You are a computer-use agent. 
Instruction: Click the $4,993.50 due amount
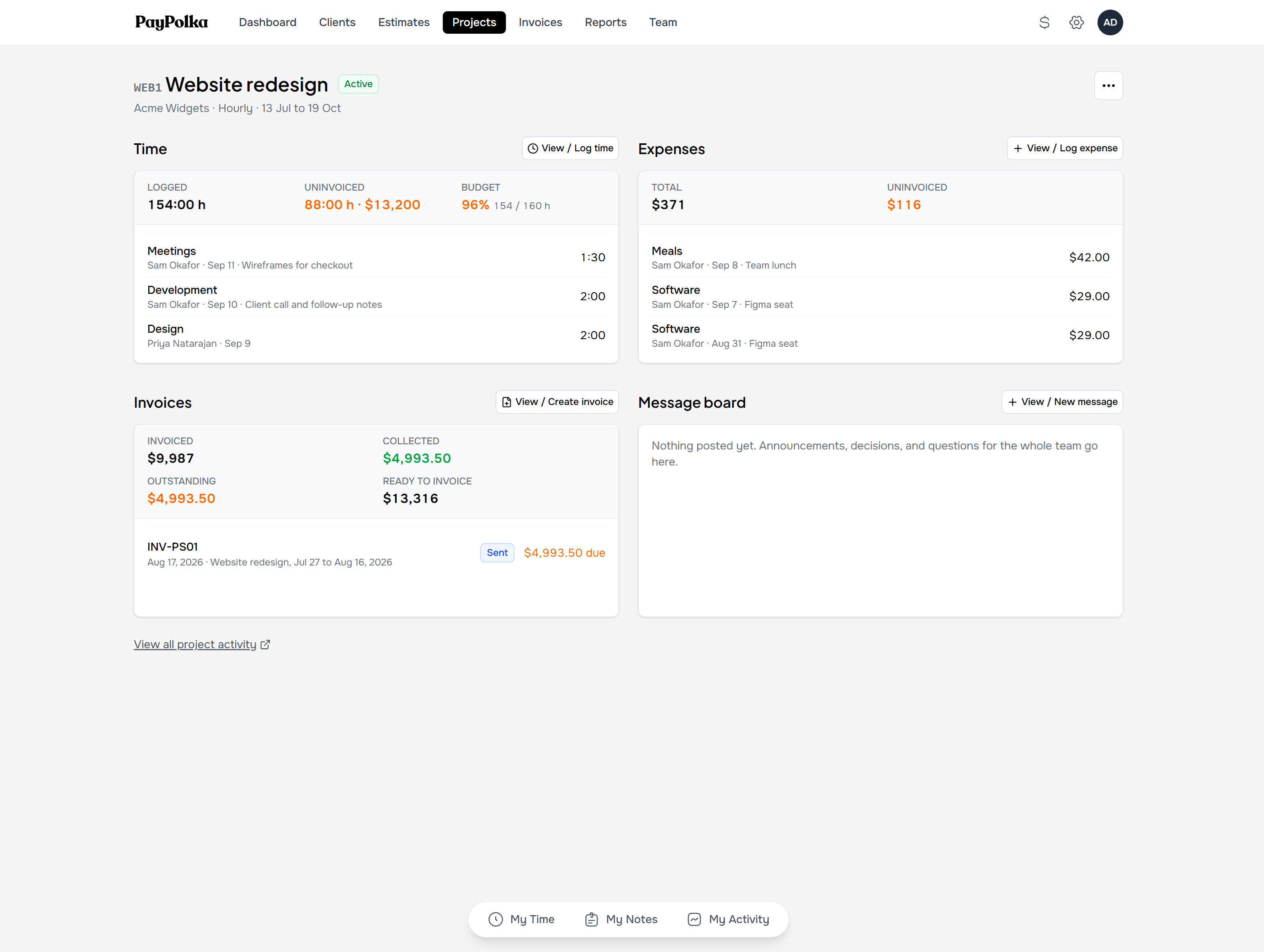pos(564,553)
